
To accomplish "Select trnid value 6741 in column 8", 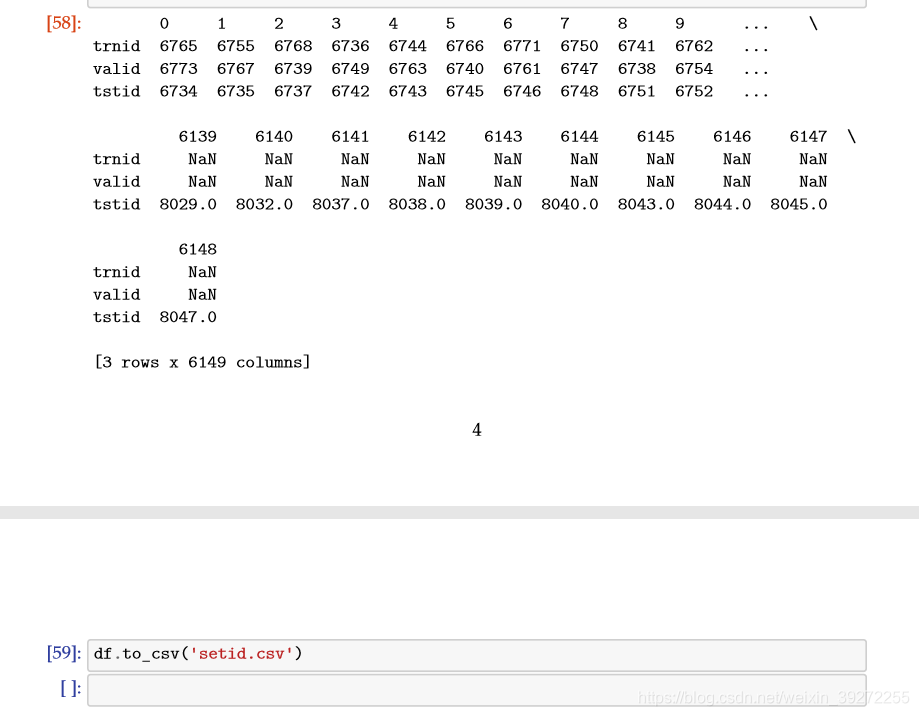I will (x=637, y=46).
